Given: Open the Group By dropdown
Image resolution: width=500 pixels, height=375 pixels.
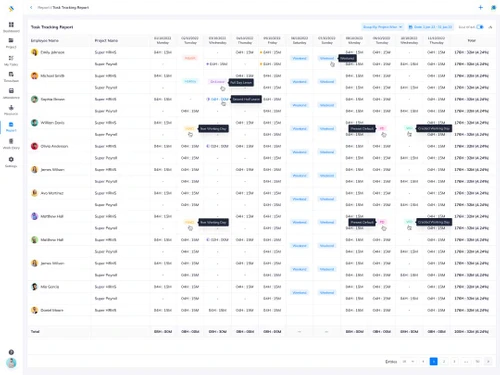Looking at the screenshot, I should click(382, 27).
